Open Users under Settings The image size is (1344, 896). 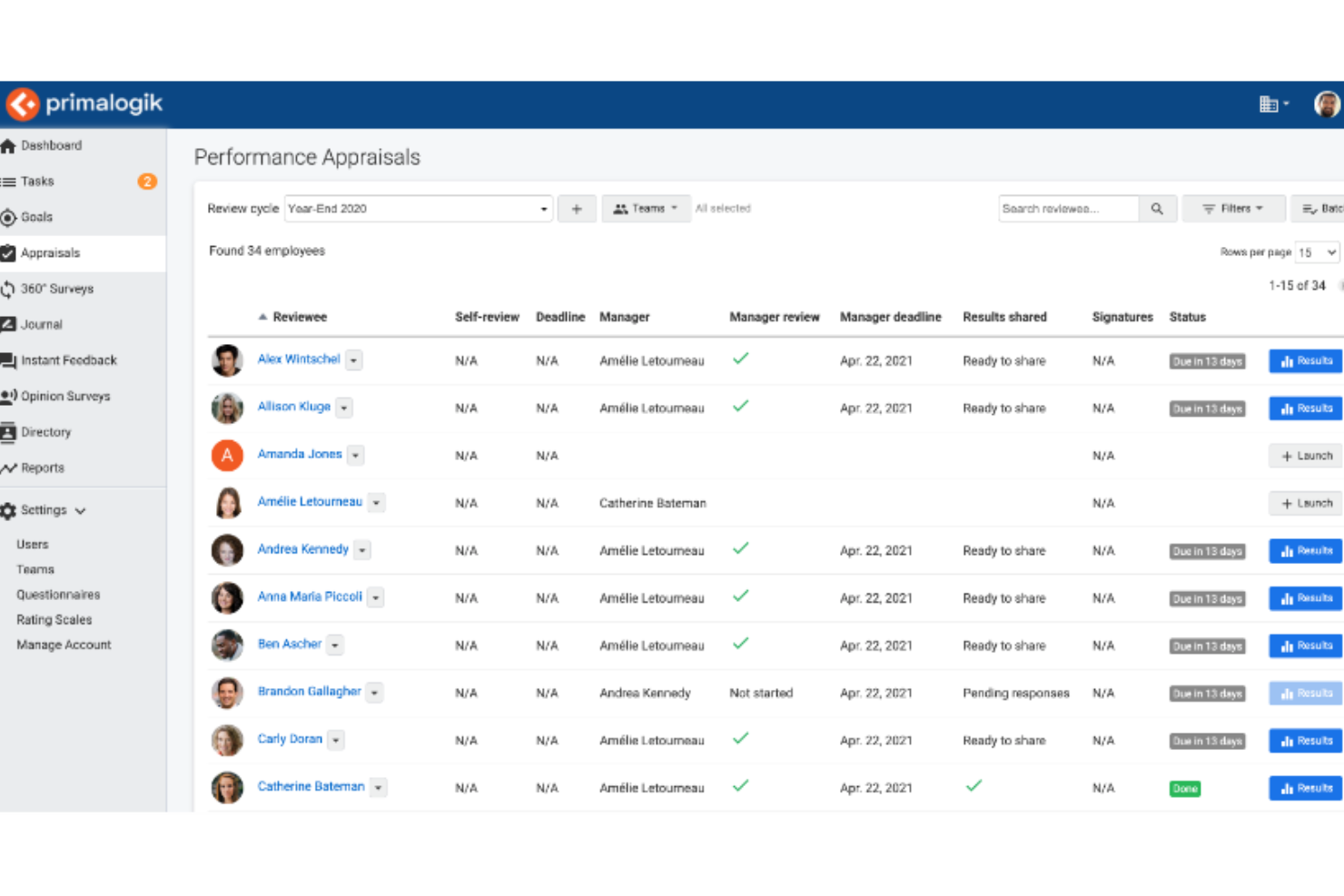[x=33, y=545]
